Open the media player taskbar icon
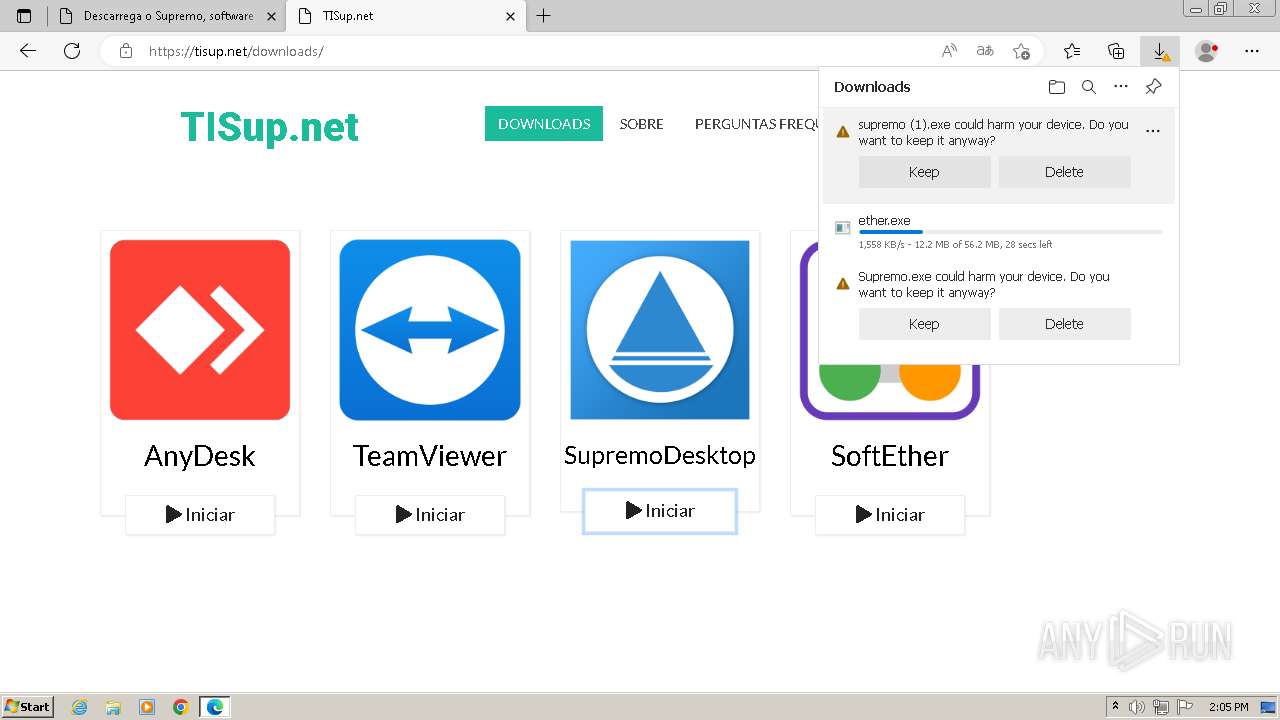1280x720 pixels. coord(147,707)
